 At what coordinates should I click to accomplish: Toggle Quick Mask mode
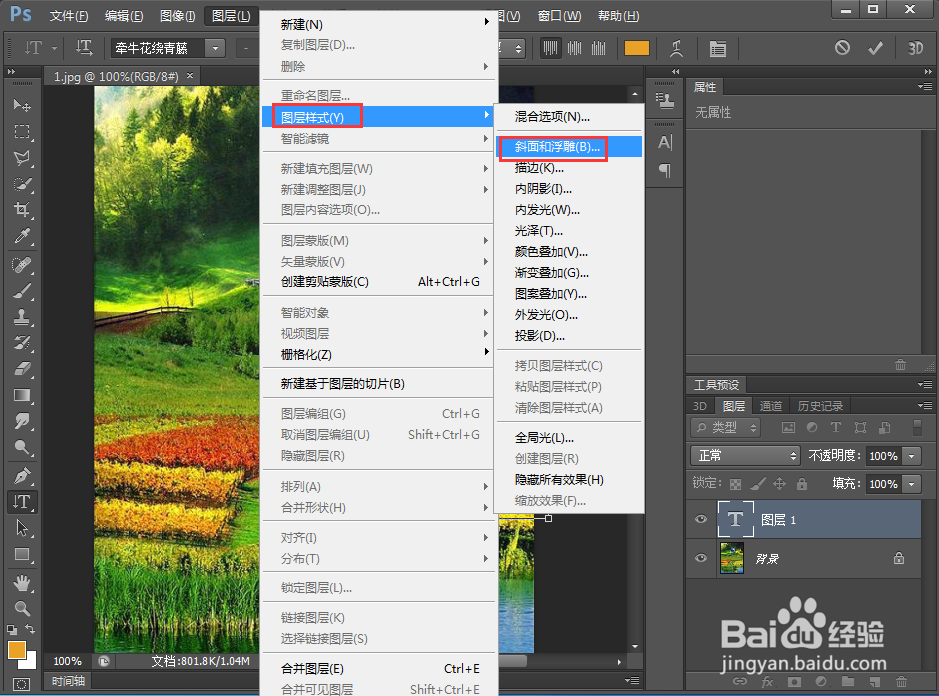click(x=22, y=684)
